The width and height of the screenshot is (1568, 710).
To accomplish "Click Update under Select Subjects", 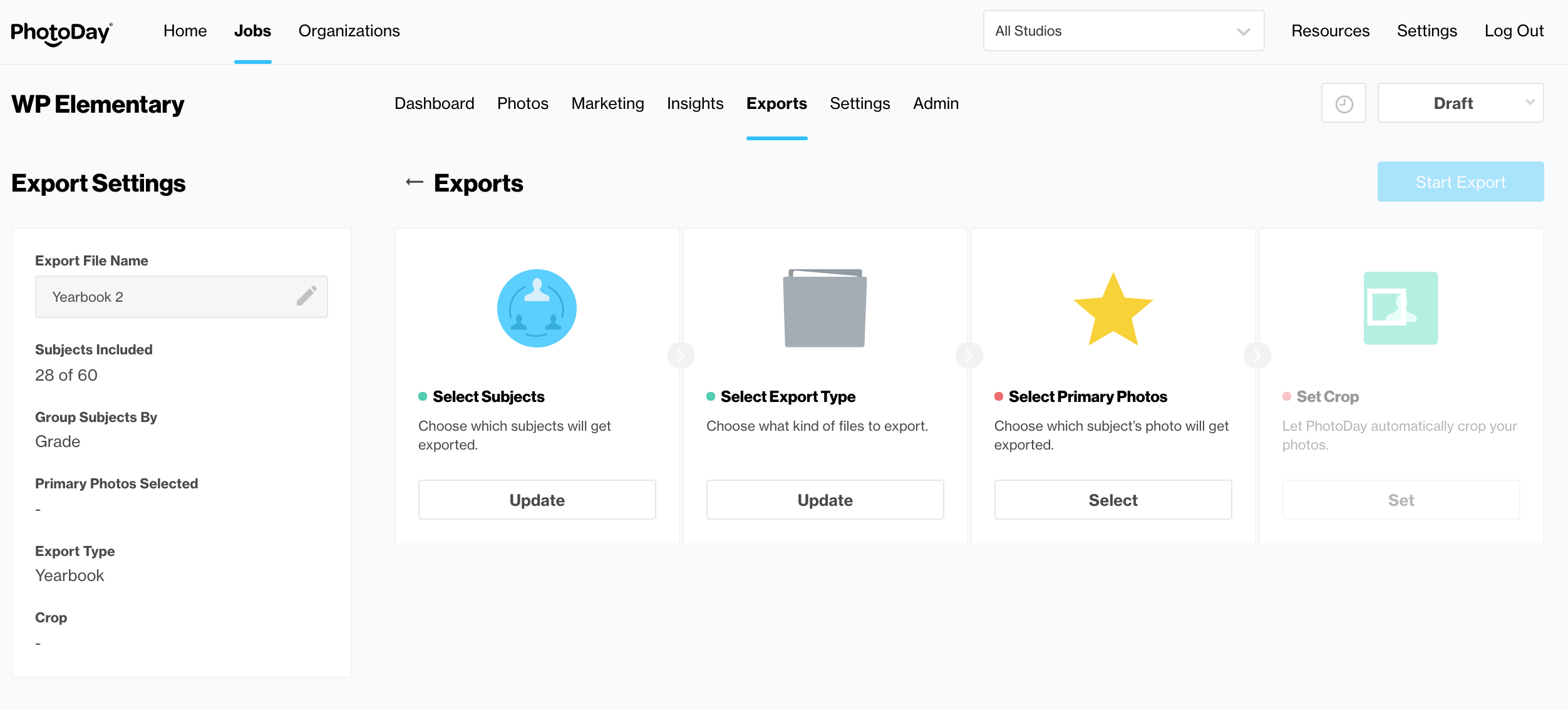I will (x=537, y=500).
